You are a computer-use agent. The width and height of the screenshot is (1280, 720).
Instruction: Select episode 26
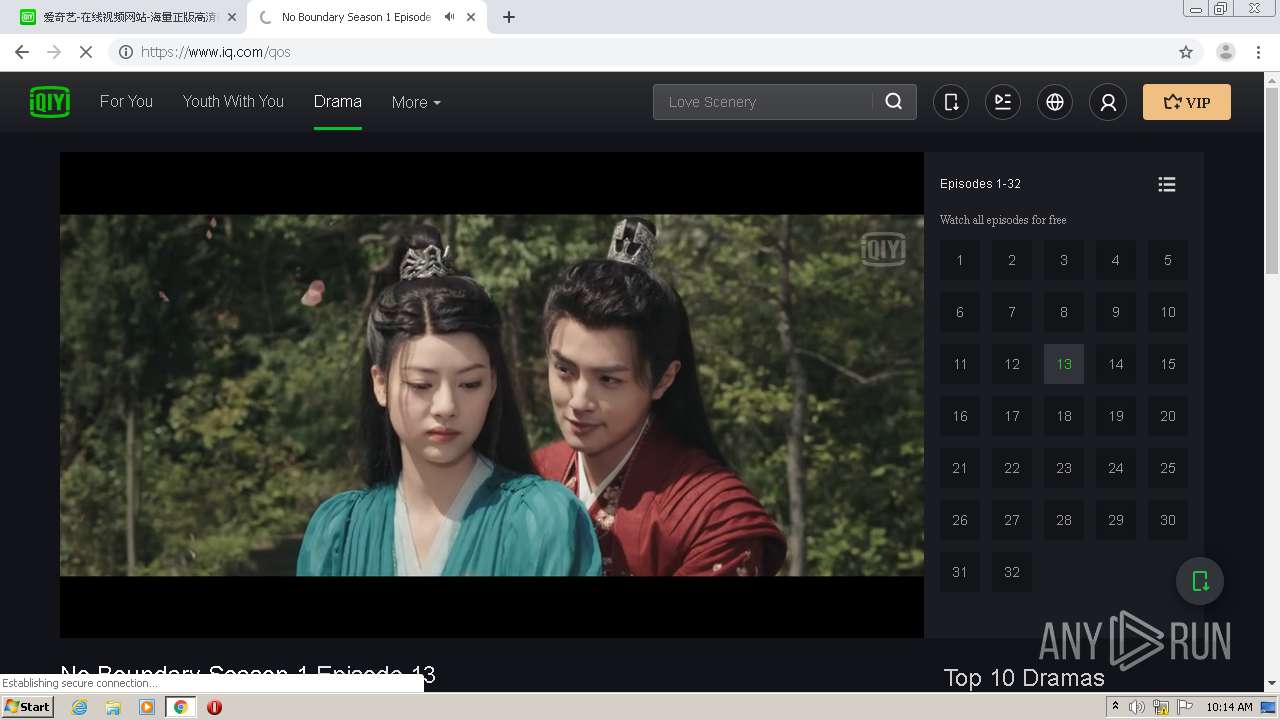point(960,520)
